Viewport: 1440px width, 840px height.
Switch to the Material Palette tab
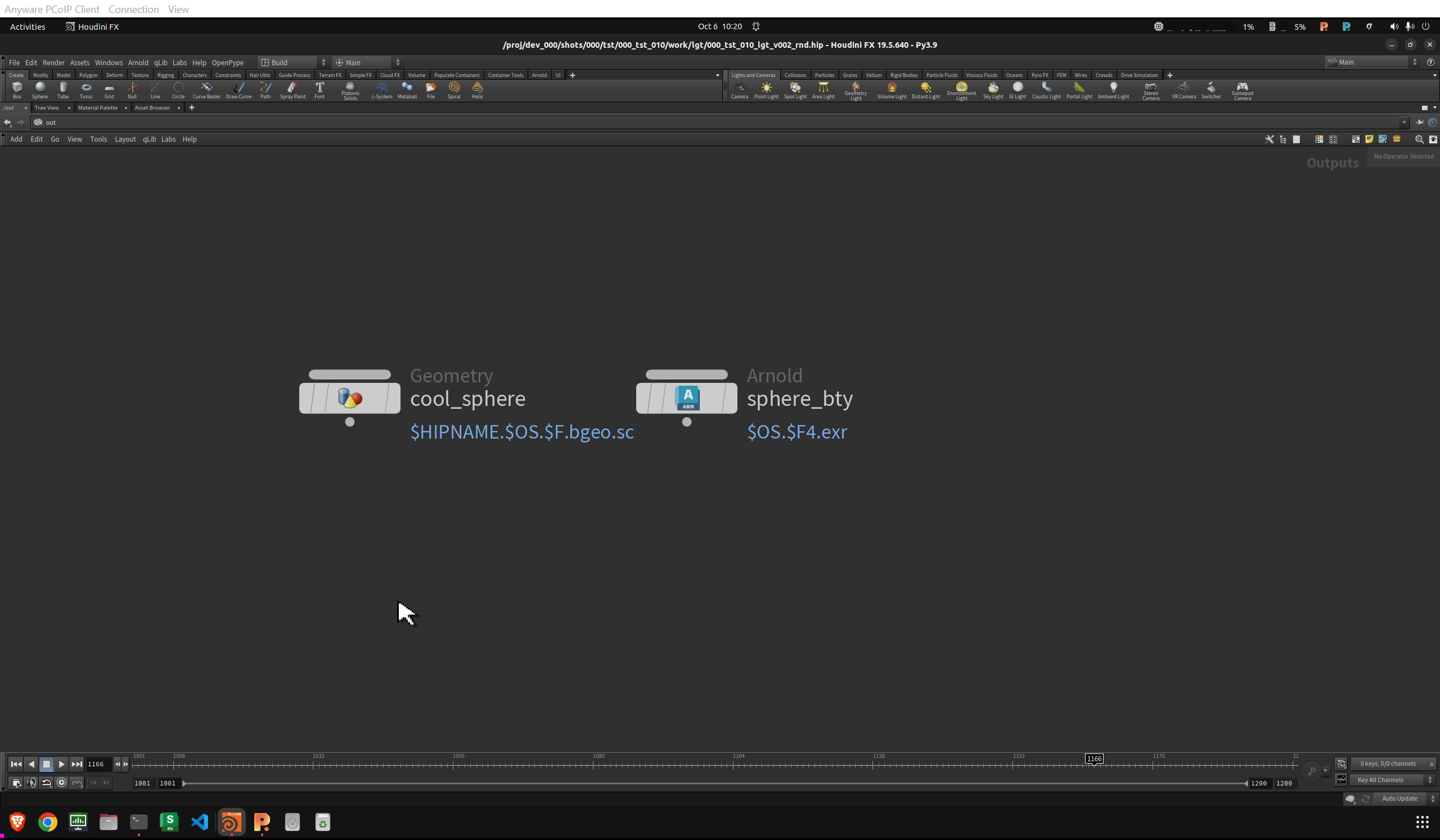click(x=98, y=108)
